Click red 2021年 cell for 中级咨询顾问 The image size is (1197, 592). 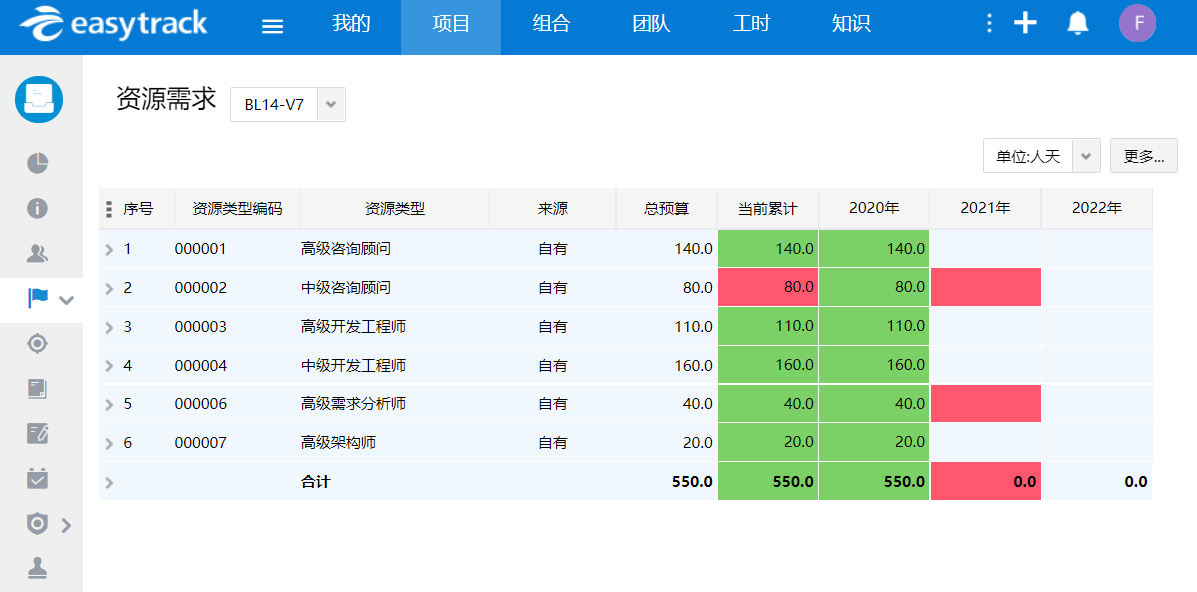tap(986, 287)
